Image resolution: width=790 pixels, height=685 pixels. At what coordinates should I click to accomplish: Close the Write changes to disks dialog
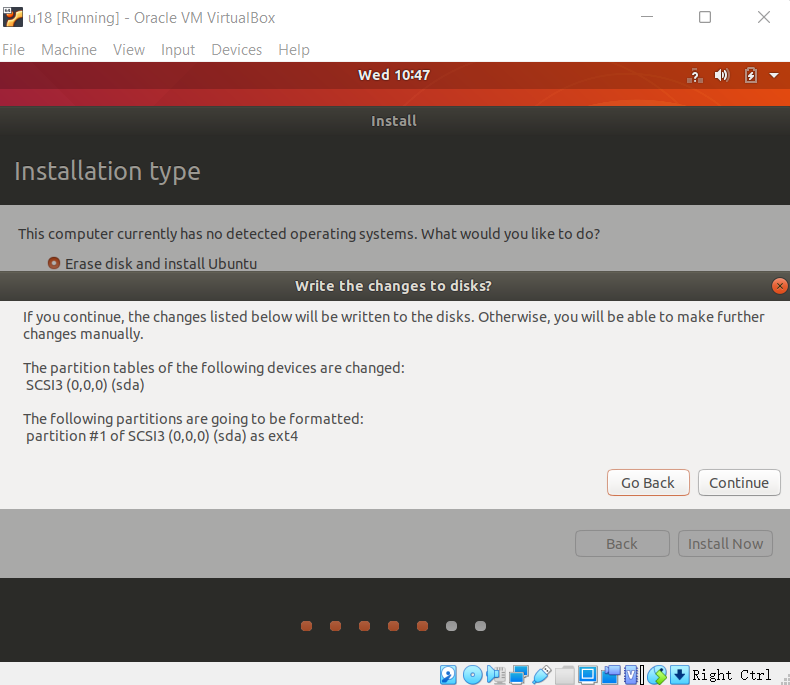780,286
